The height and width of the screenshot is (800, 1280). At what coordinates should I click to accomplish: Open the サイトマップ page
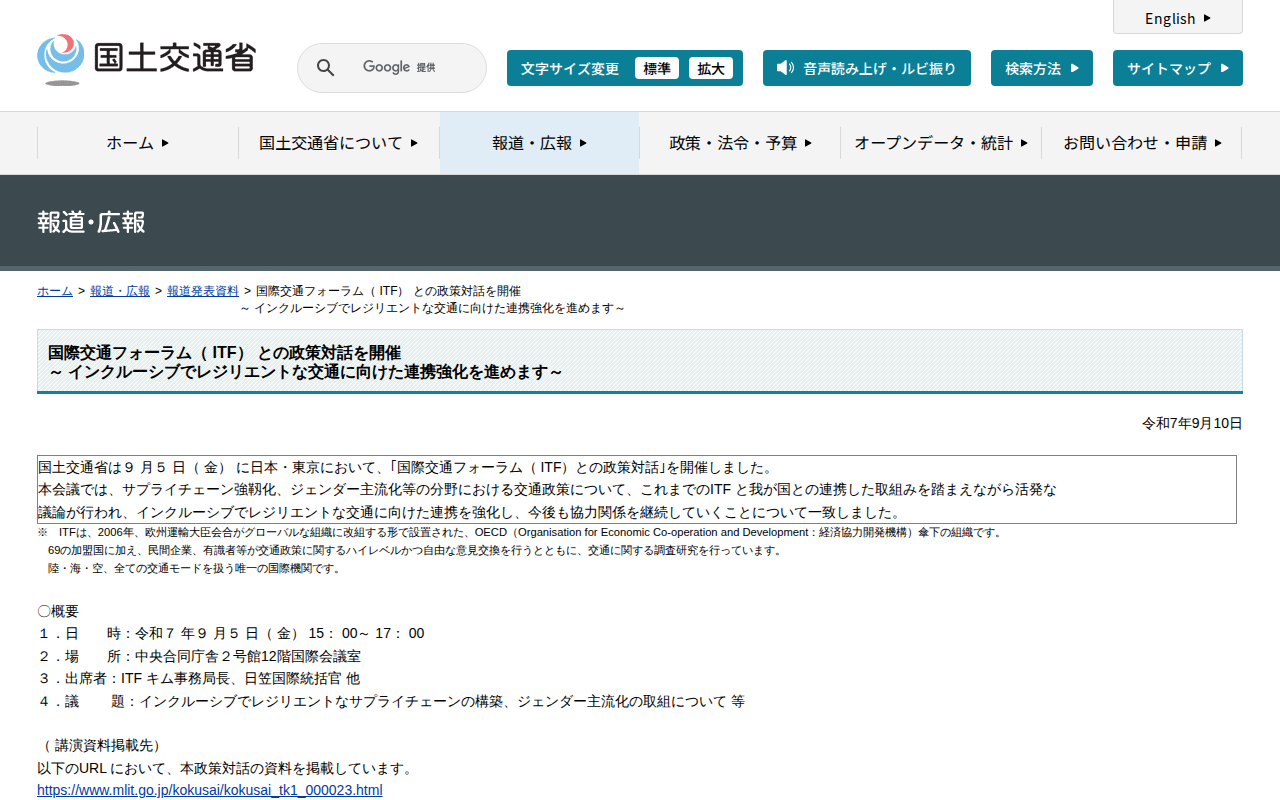click(x=1178, y=68)
